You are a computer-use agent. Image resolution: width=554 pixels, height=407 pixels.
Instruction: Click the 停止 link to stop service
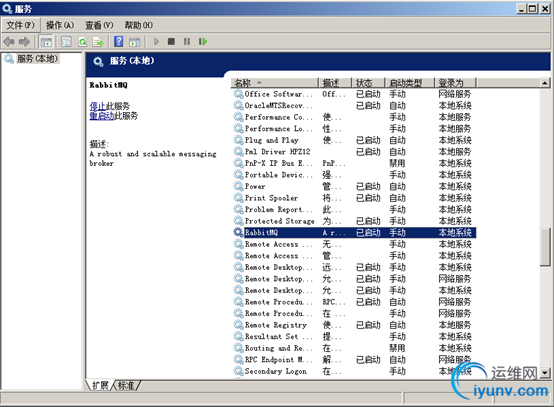tap(98, 106)
